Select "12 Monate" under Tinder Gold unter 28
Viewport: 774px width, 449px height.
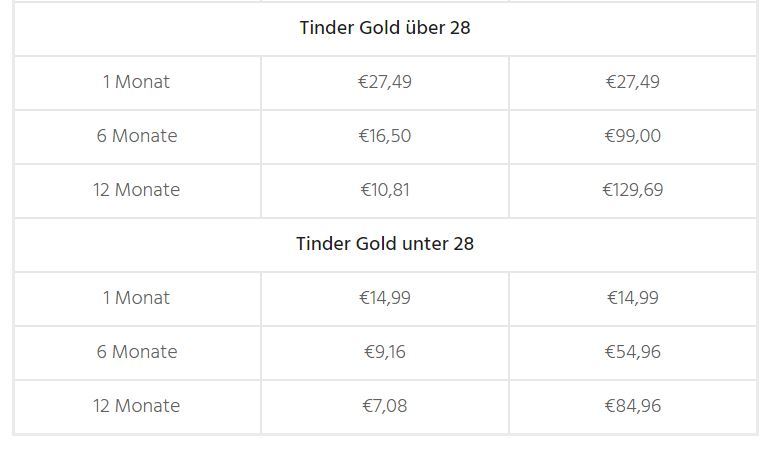coord(136,406)
